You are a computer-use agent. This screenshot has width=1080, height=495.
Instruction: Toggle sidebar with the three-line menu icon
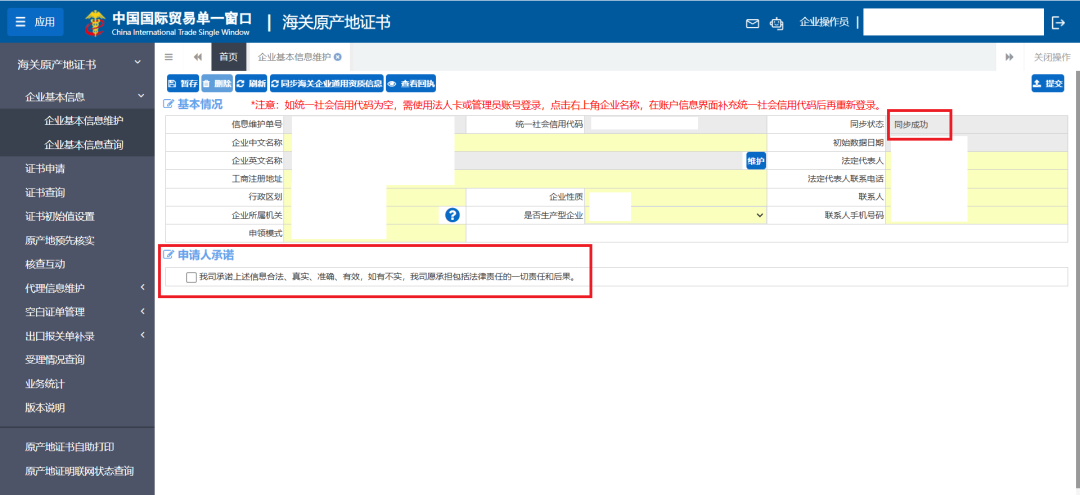(169, 57)
